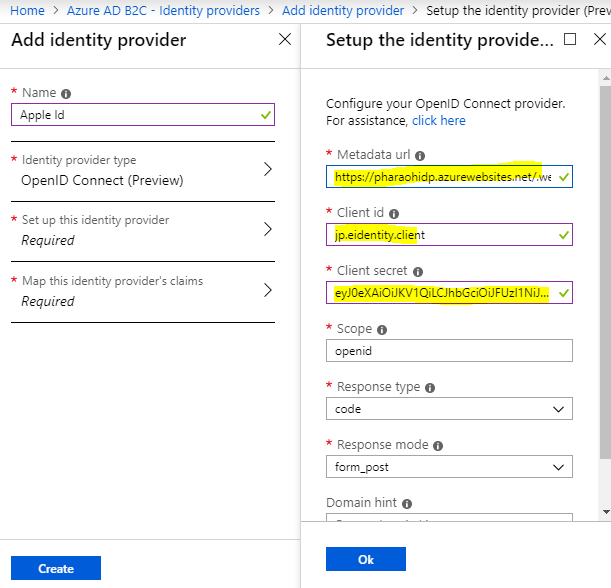Click the Setup the identity provider breadcrumb text
611x588 pixels.
[518, 11]
